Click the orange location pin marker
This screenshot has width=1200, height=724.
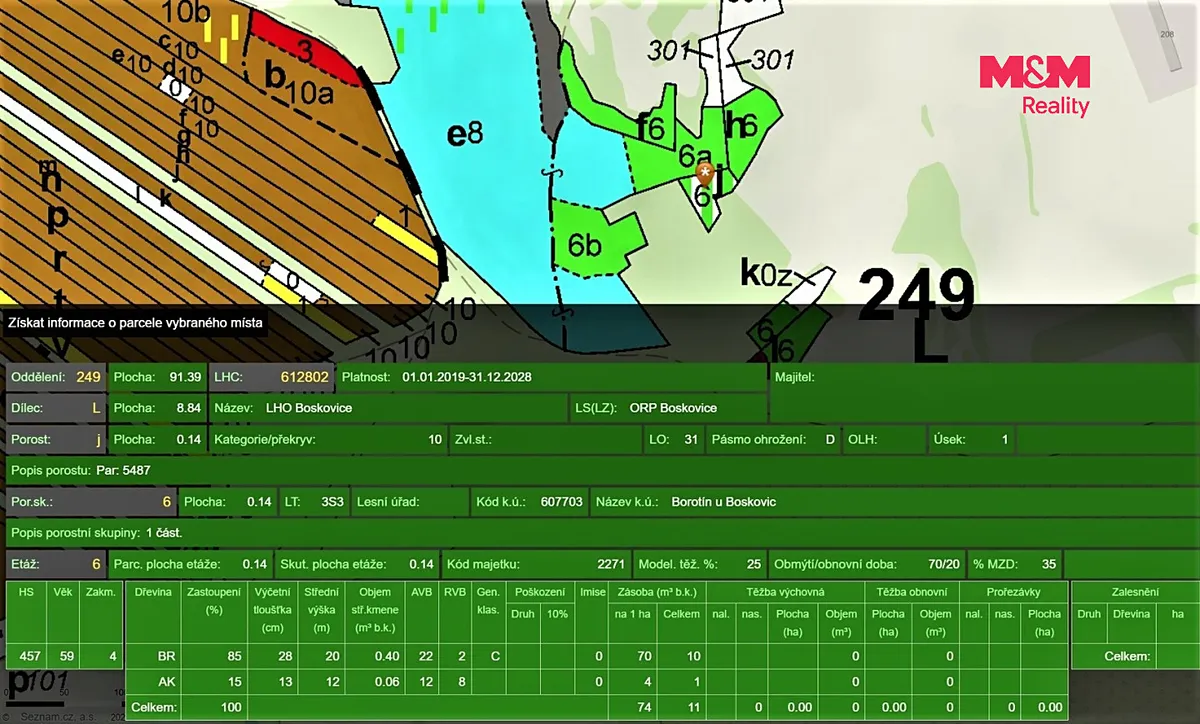(x=706, y=174)
